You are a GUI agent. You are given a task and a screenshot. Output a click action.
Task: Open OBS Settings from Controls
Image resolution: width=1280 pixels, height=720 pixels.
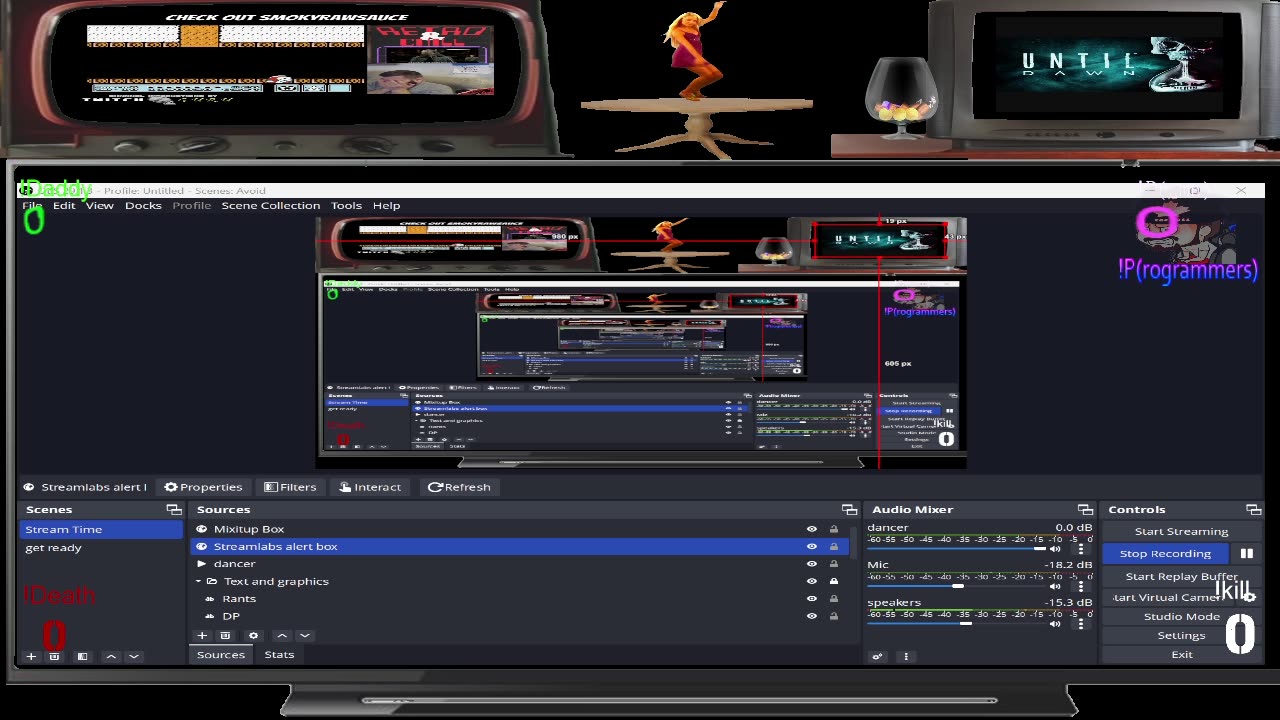pos(1181,635)
